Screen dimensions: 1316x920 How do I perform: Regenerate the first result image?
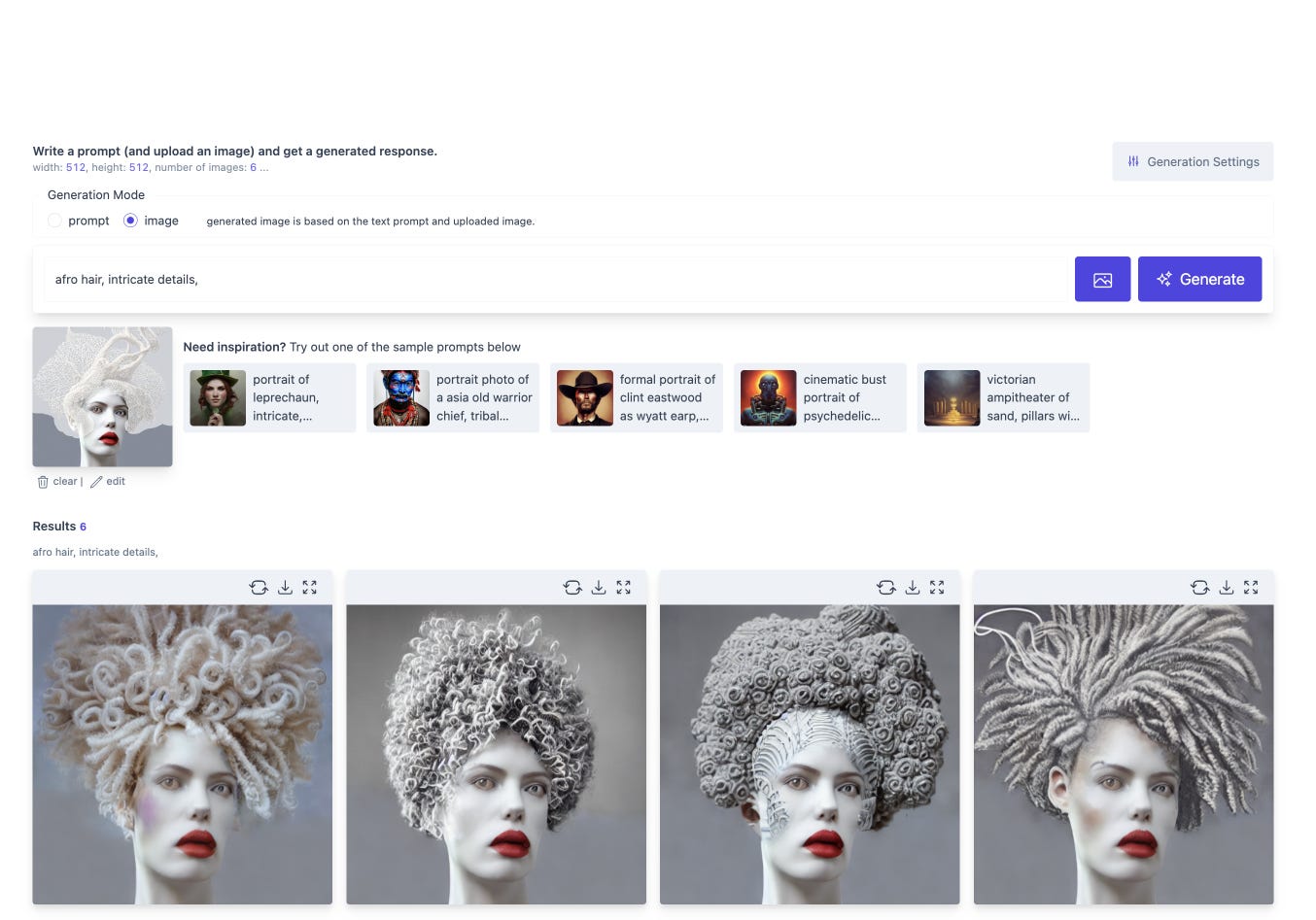pyautogui.click(x=258, y=587)
